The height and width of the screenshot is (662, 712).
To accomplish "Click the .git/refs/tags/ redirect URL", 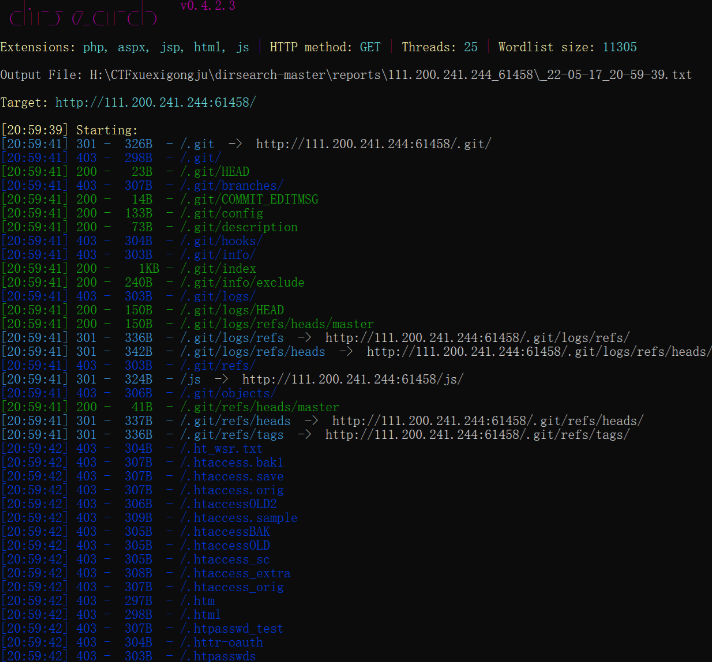I will (x=477, y=435).
